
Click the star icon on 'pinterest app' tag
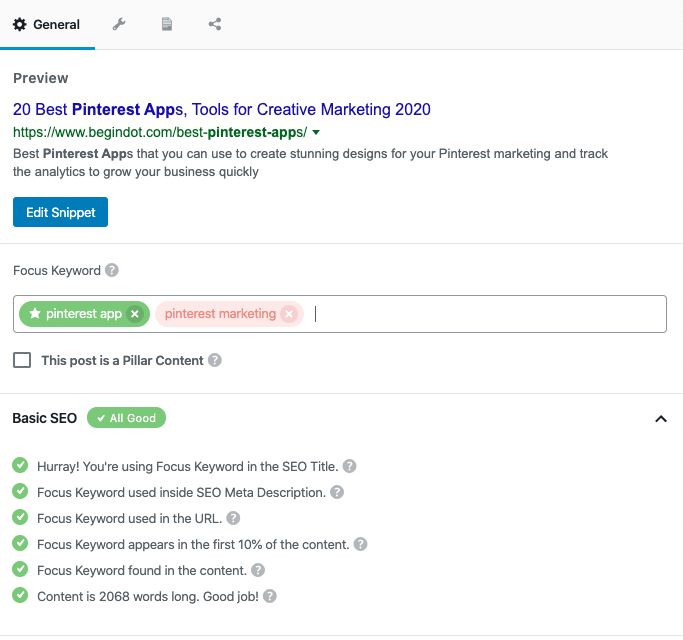pyautogui.click(x=35, y=313)
